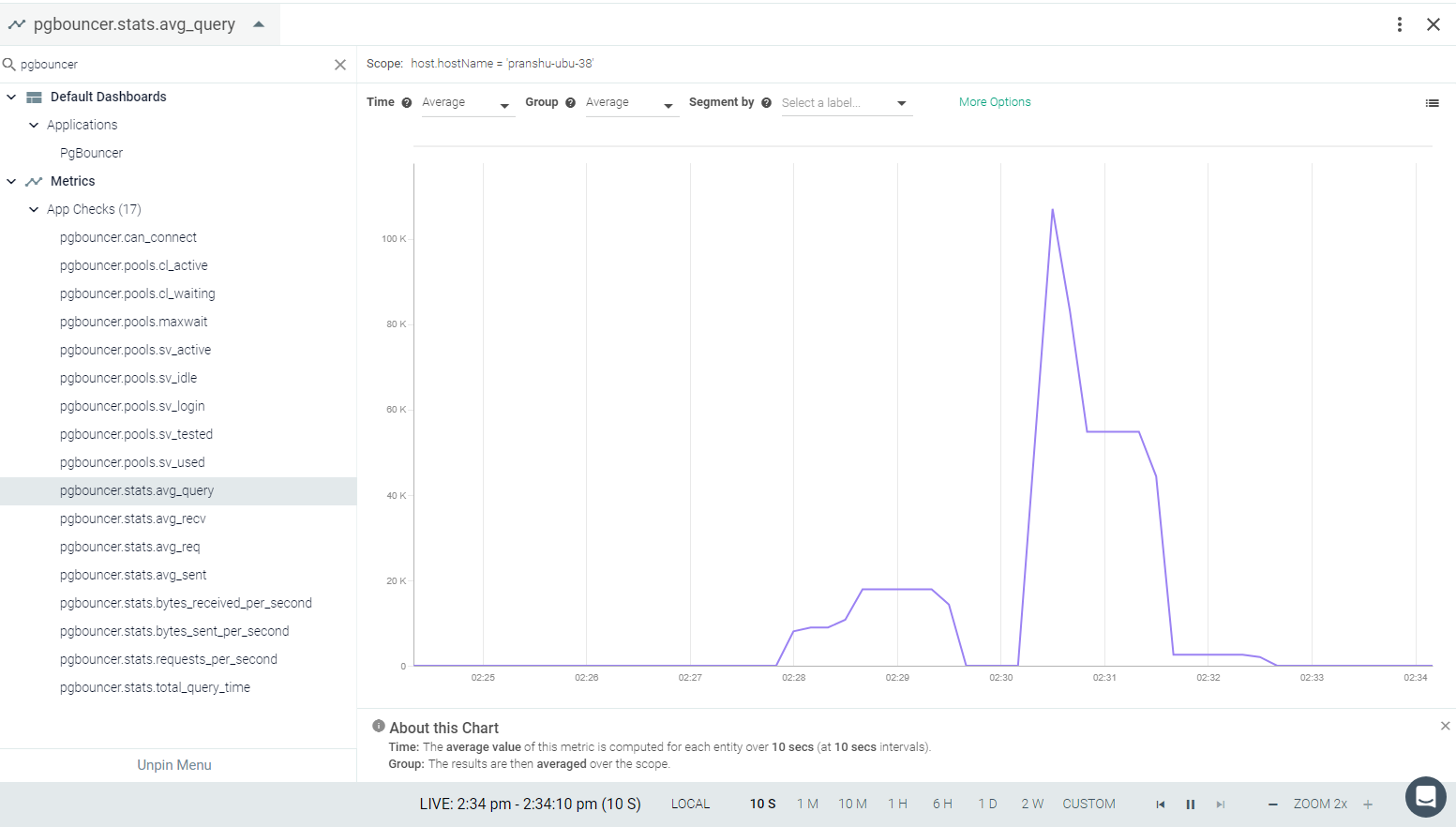Click Unpin Menu
Viewport: 1456px width, 827px height.
tap(174, 765)
